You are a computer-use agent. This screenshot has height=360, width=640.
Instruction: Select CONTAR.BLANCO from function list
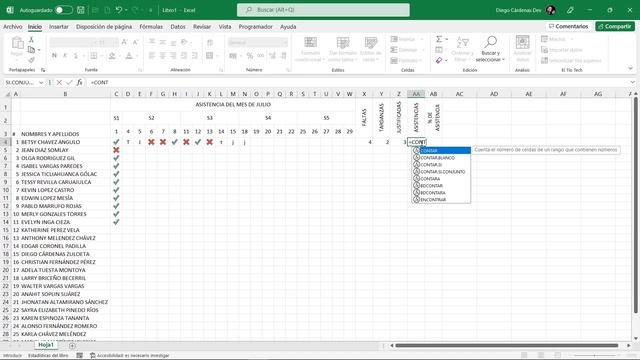(441, 158)
